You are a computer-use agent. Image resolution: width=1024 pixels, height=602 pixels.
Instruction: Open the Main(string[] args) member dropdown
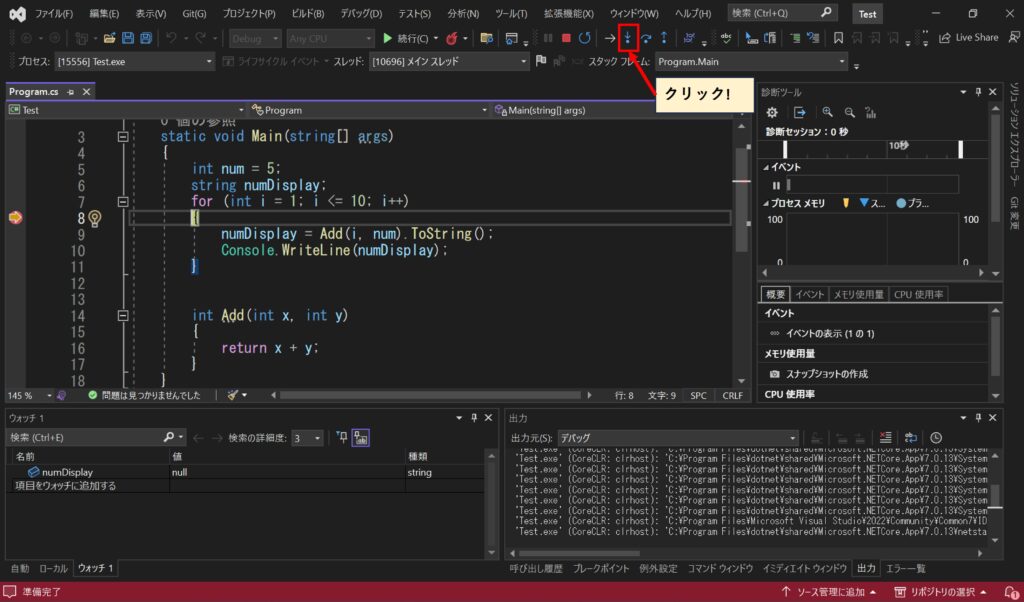tap(575, 110)
